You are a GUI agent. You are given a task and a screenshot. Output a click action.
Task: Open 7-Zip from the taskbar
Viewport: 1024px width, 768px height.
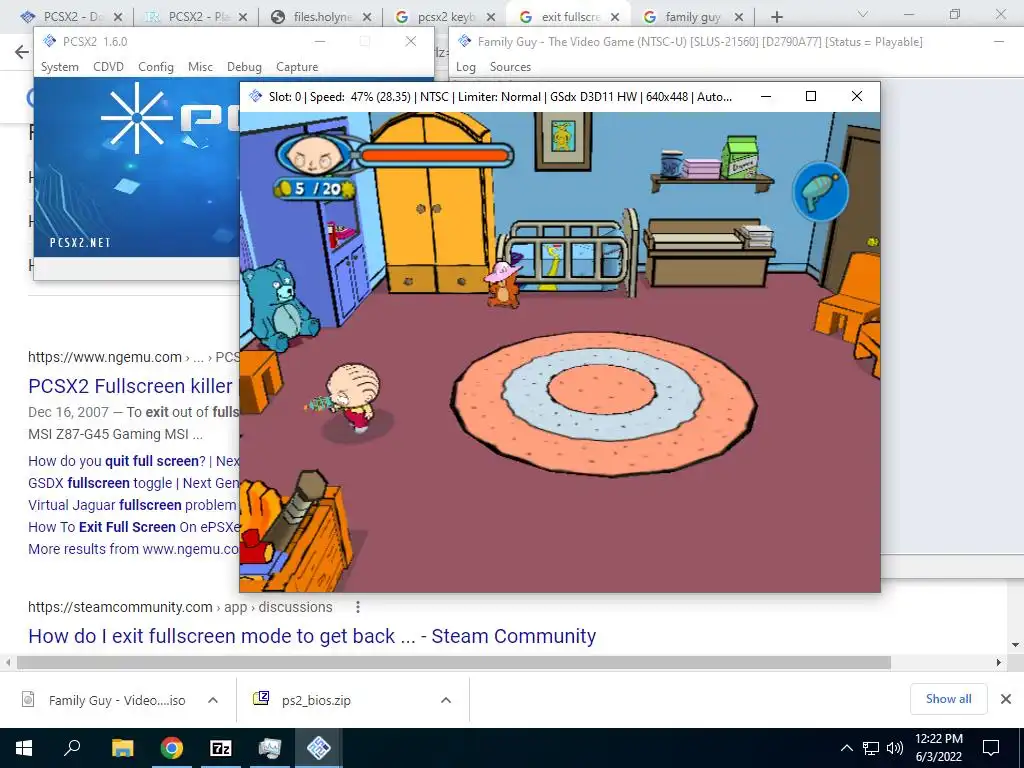[x=221, y=748]
